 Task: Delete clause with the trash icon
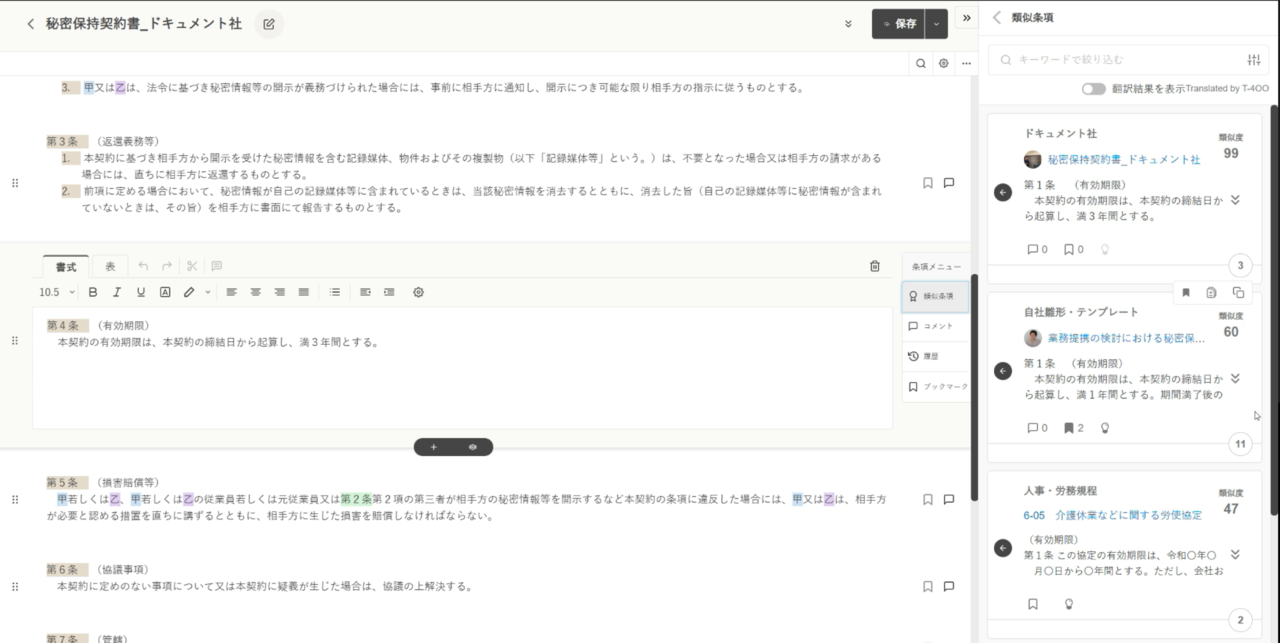(x=875, y=266)
